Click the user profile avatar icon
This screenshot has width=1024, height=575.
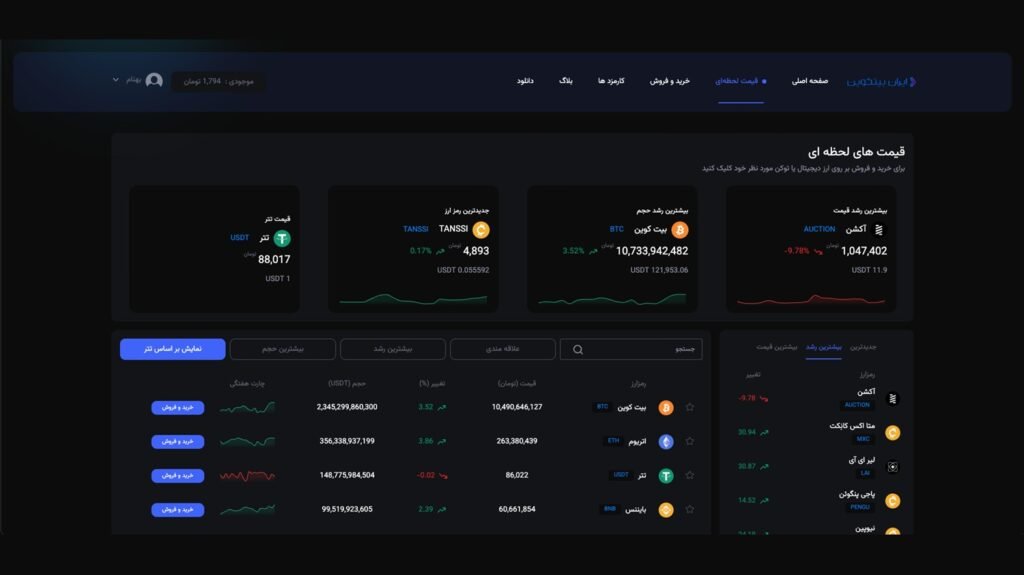[x=154, y=80]
